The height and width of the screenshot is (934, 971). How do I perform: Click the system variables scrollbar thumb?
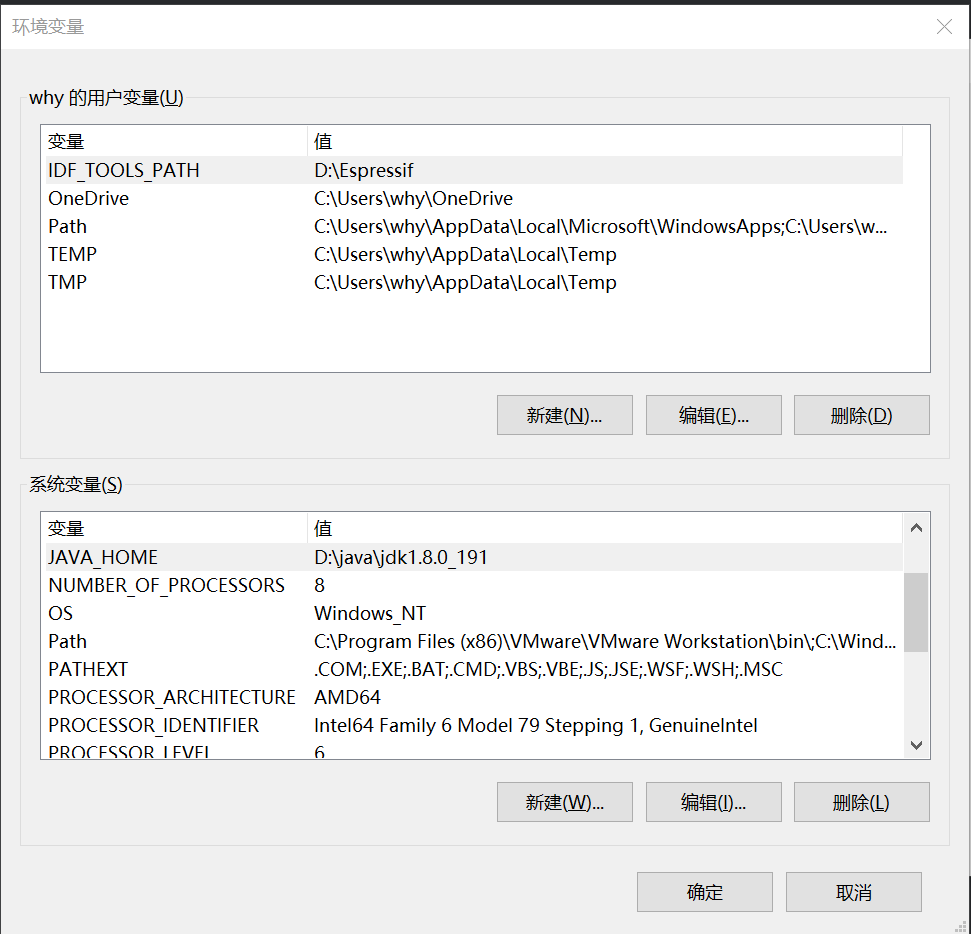[x=915, y=612]
